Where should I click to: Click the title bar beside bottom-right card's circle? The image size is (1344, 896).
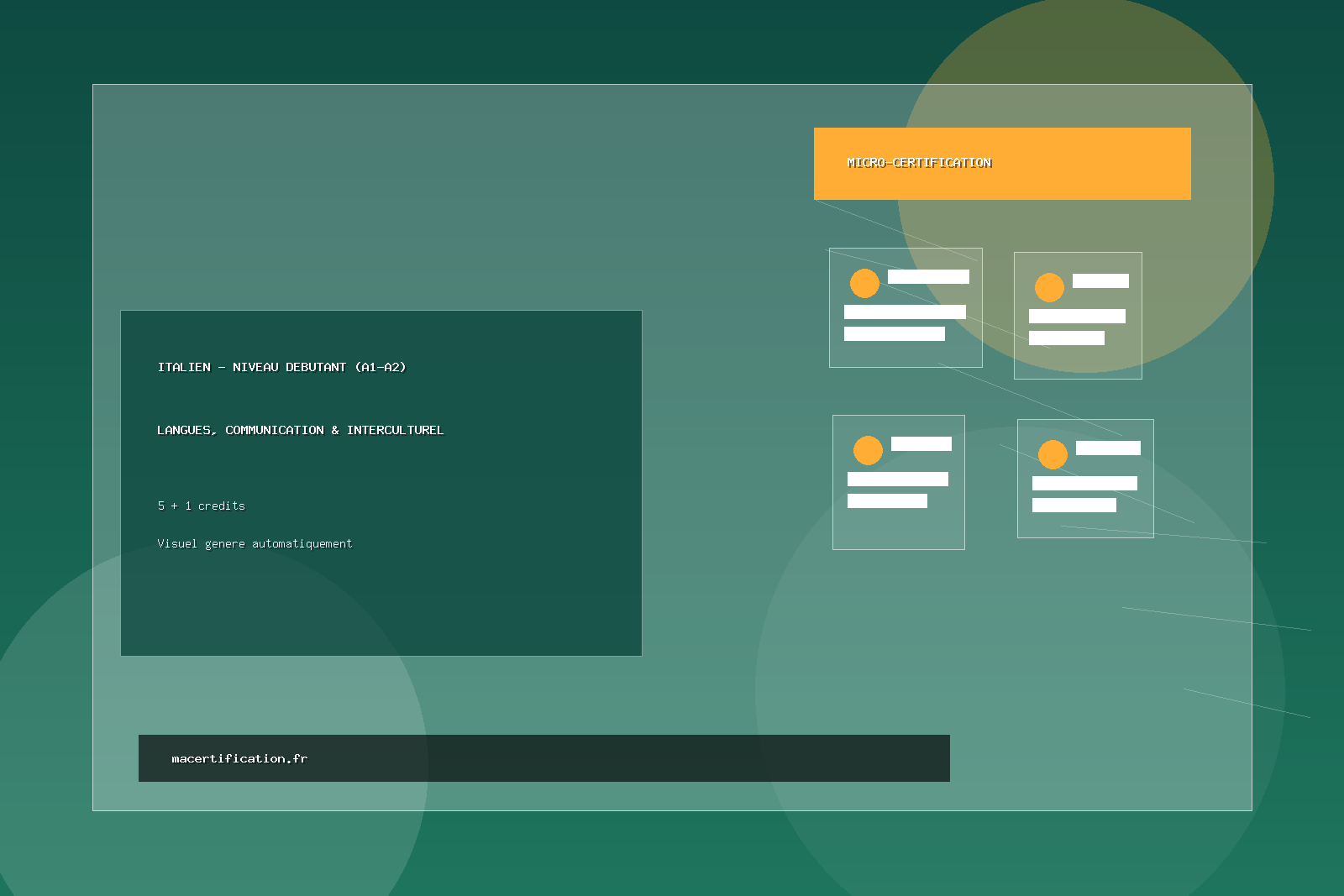click(x=1108, y=448)
